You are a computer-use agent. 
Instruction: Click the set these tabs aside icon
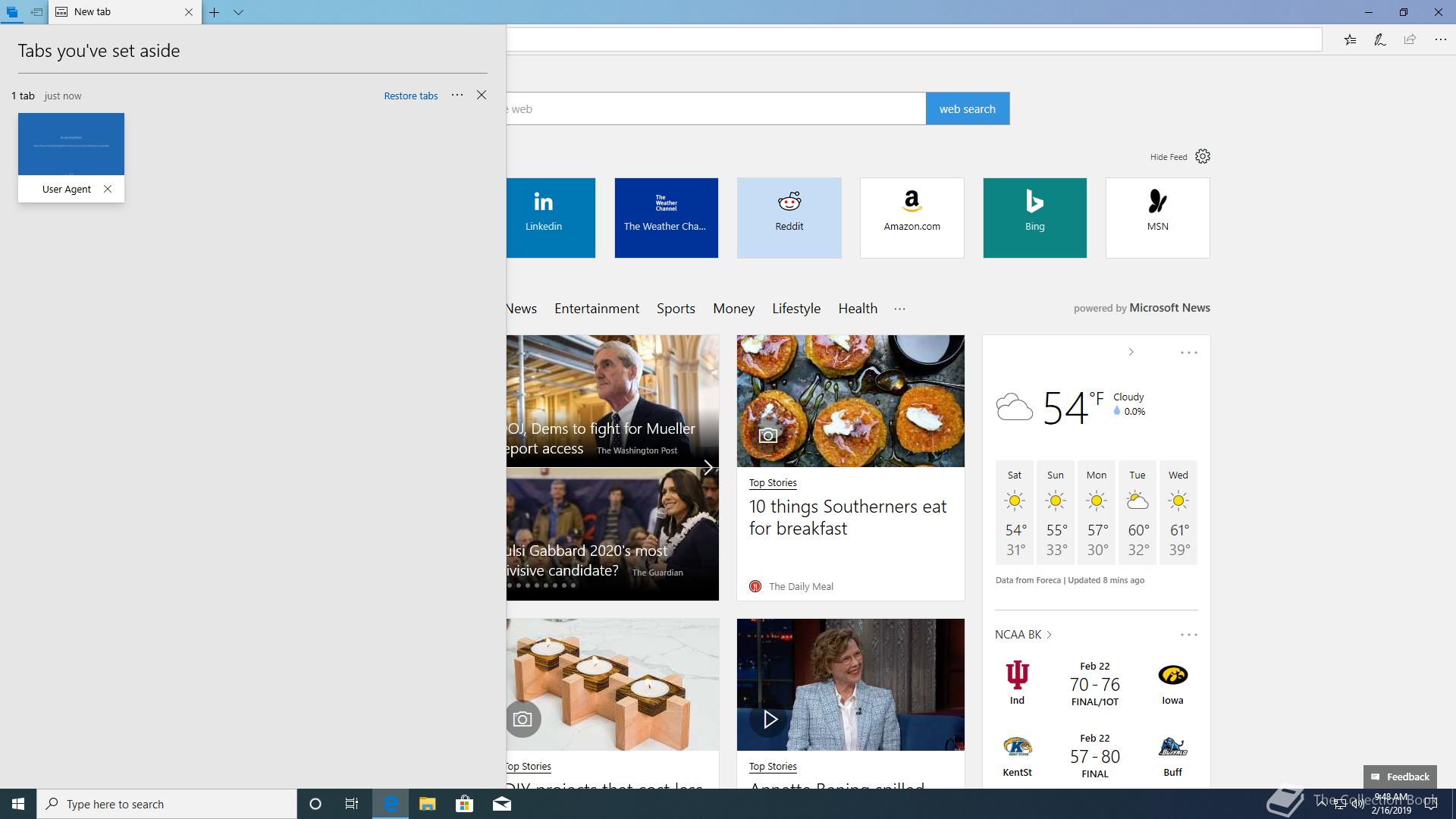pos(36,12)
